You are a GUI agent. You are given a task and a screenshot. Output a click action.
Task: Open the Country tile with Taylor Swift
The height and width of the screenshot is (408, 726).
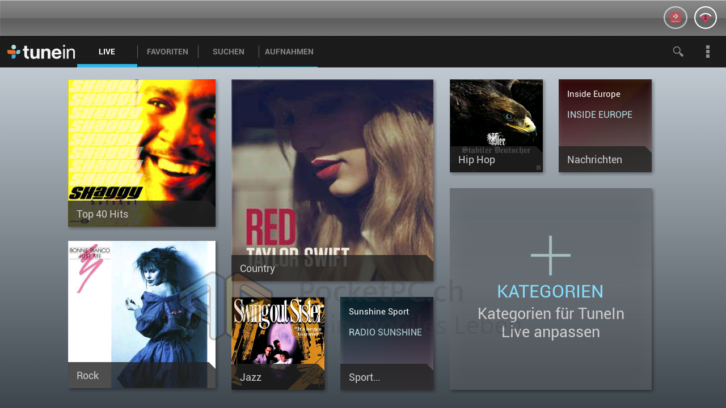[x=332, y=180]
